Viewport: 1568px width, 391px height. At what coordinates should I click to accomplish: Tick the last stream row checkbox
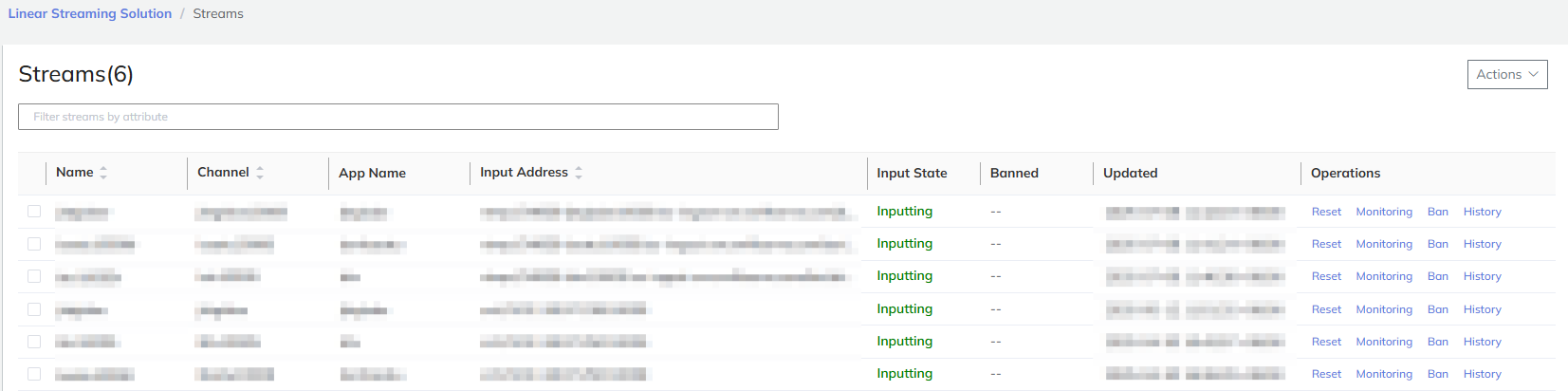pos(34,374)
